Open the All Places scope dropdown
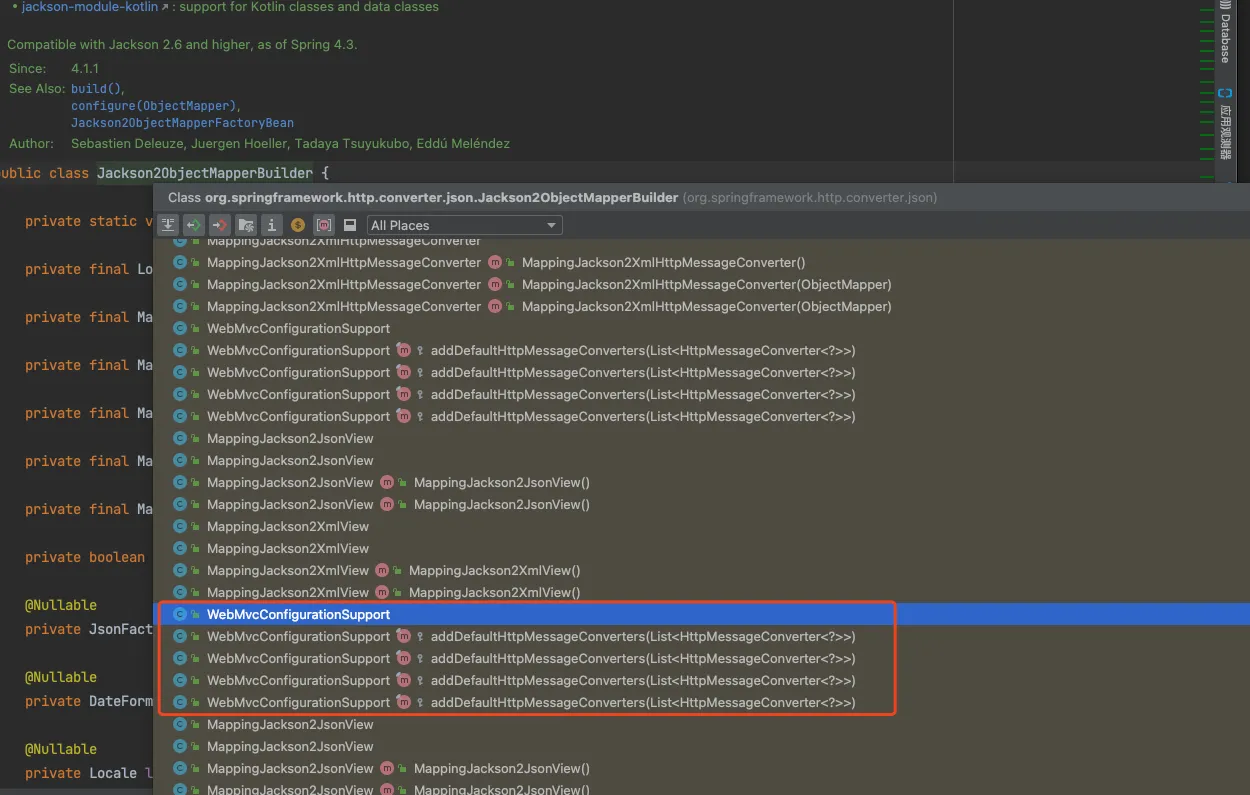Screen dimensions: 1250x795 464,225
